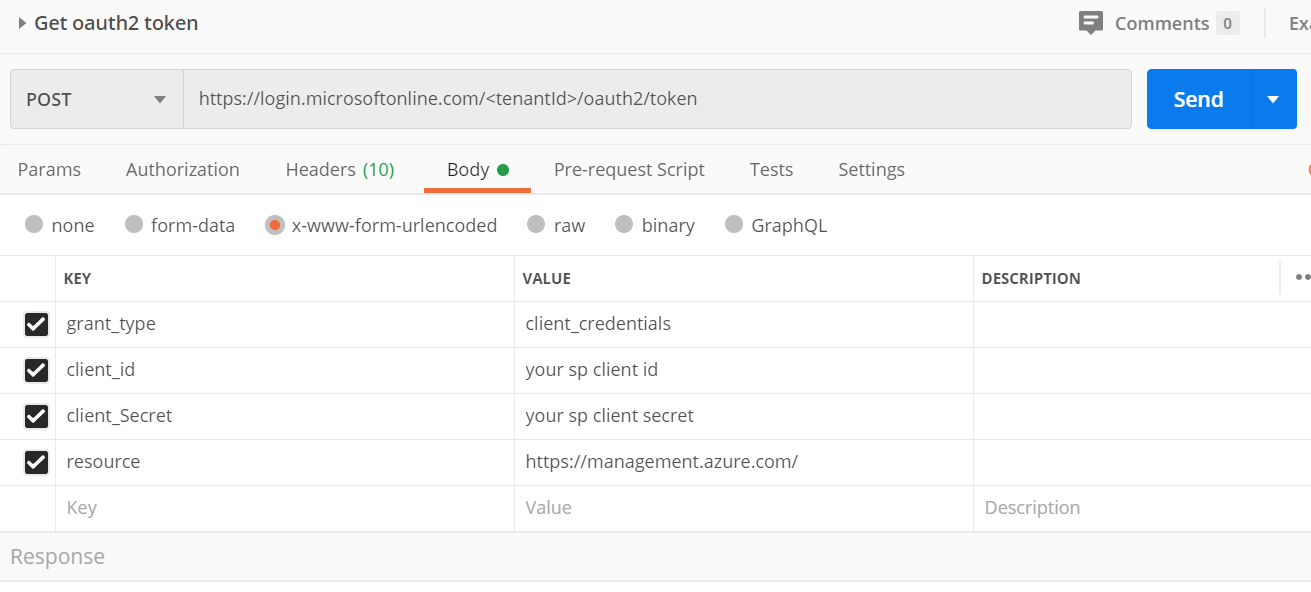Image resolution: width=1311 pixels, height=592 pixels.
Task: Switch to the Params tab
Action: pyautogui.click(x=49, y=170)
